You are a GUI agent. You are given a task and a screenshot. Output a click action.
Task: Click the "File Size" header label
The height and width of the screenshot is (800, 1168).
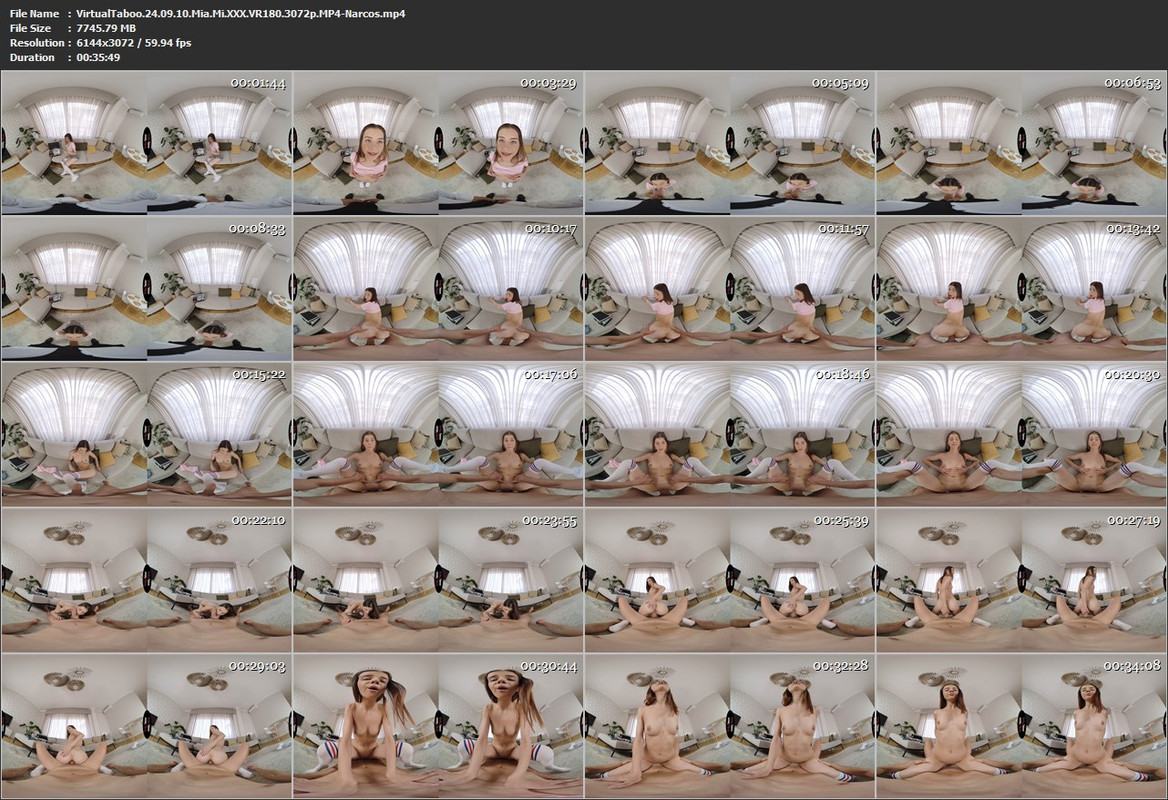31,28
